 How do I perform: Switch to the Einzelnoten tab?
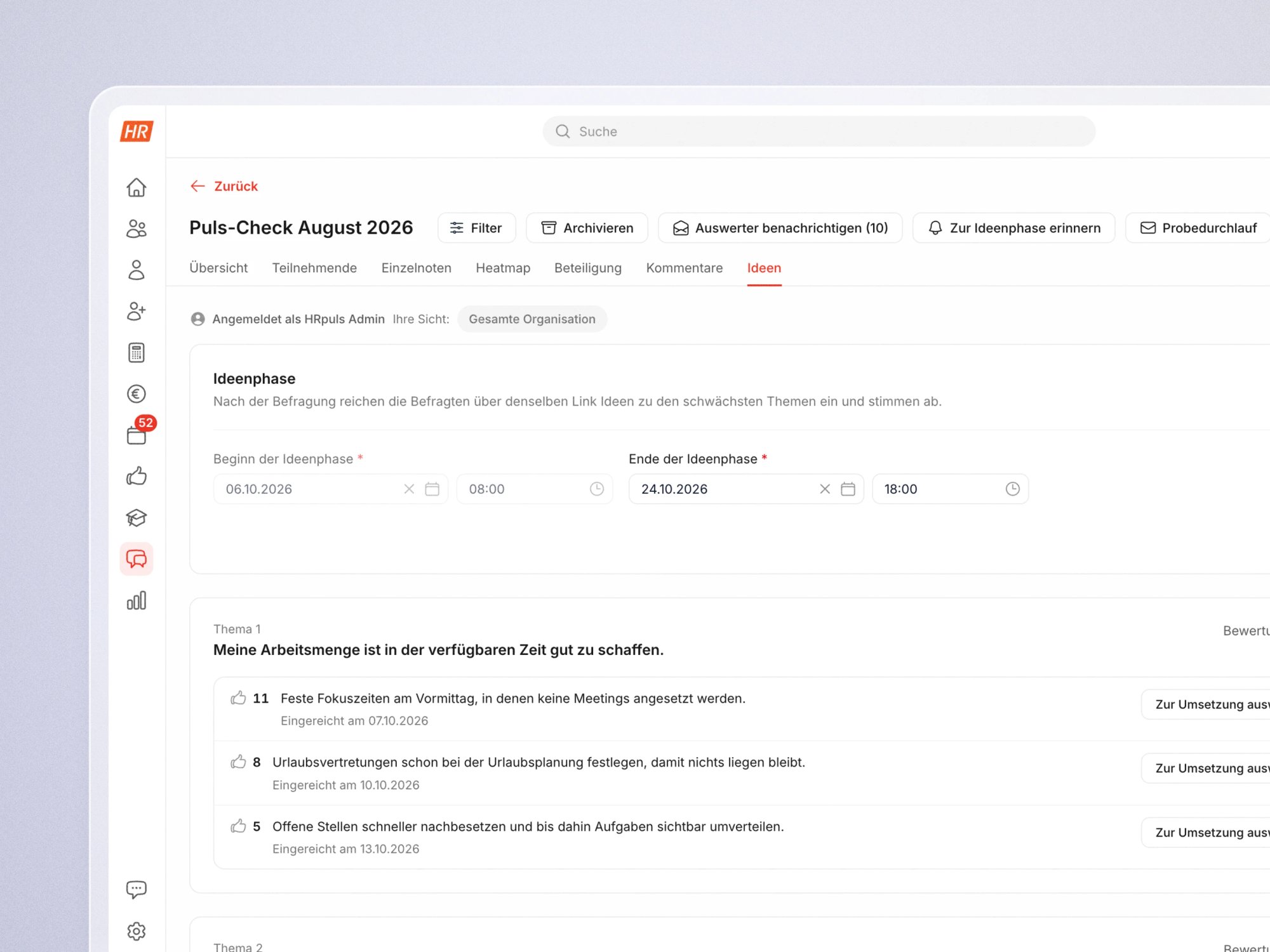[x=416, y=268]
